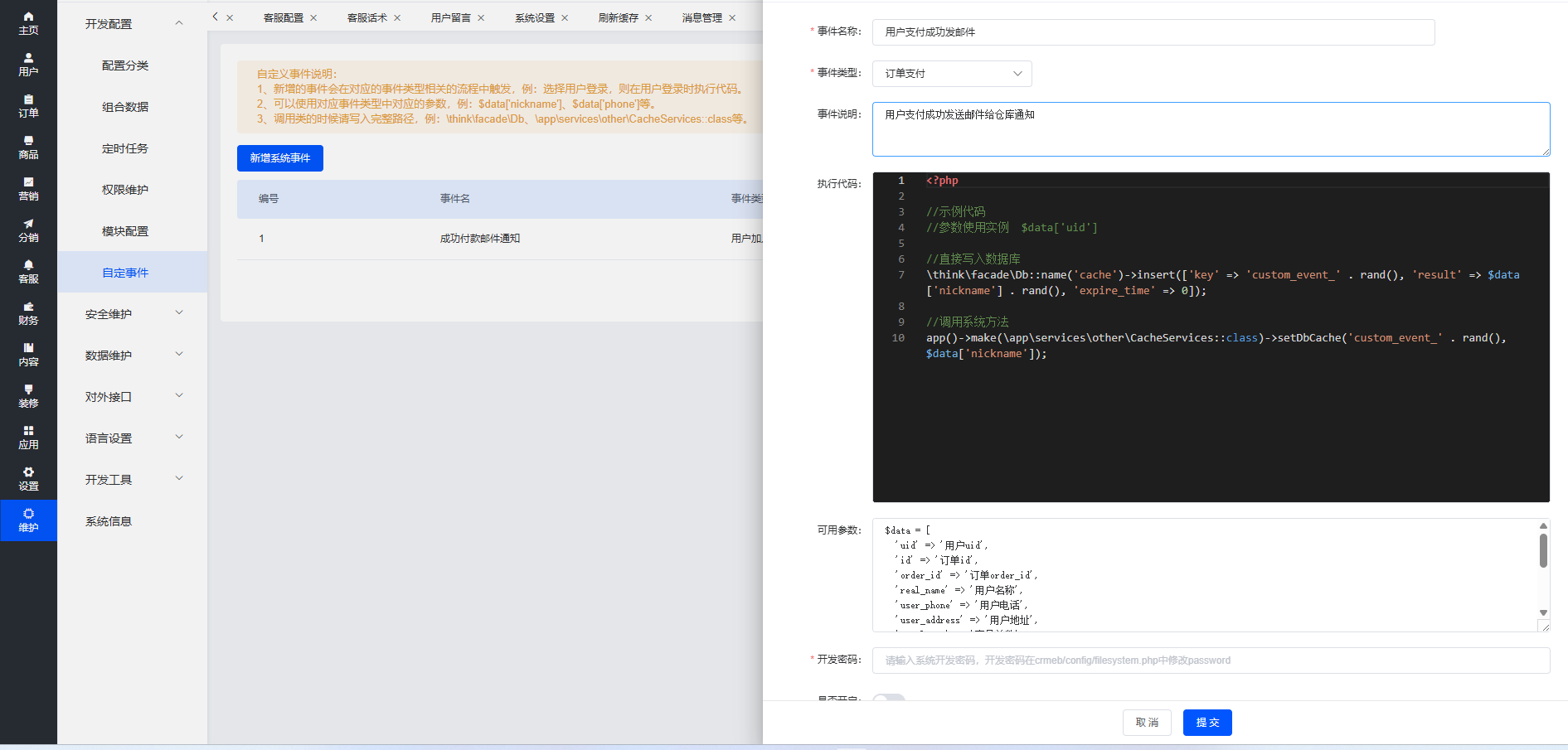This screenshot has width=1568, height=750.
Task: Click the 提交 submit button
Action: [x=1206, y=723]
